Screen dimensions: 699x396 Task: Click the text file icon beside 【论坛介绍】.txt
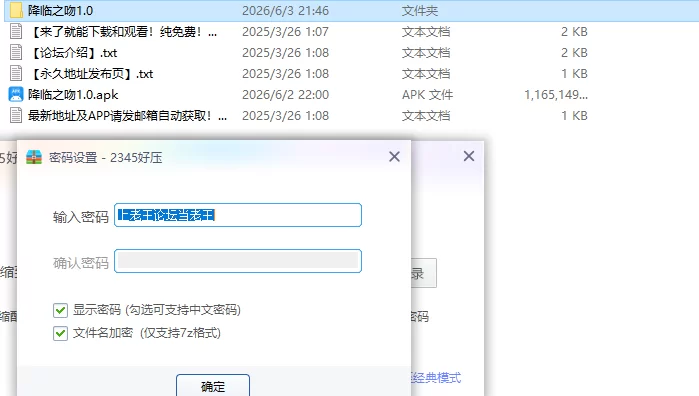tap(16, 52)
